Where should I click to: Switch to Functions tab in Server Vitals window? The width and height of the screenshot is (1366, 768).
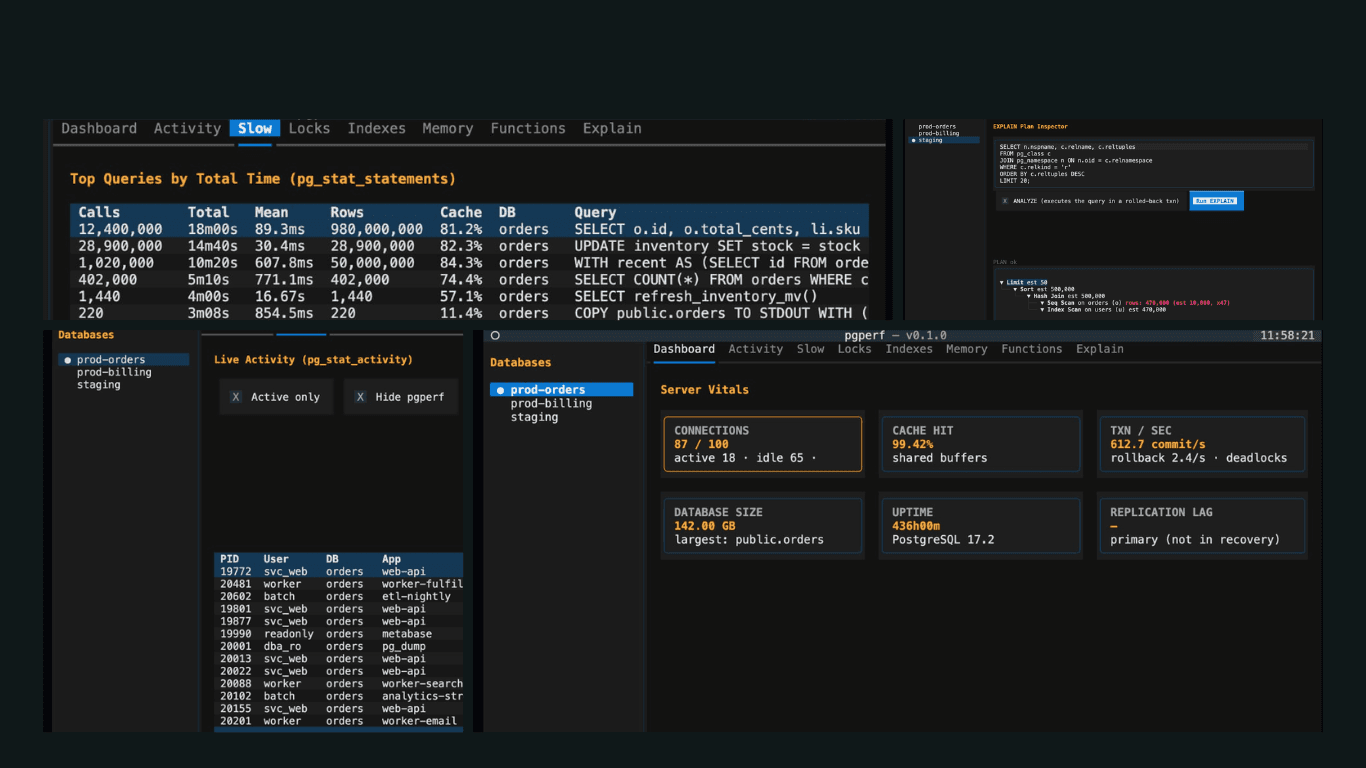pyautogui.click(x=1032, y=349)
